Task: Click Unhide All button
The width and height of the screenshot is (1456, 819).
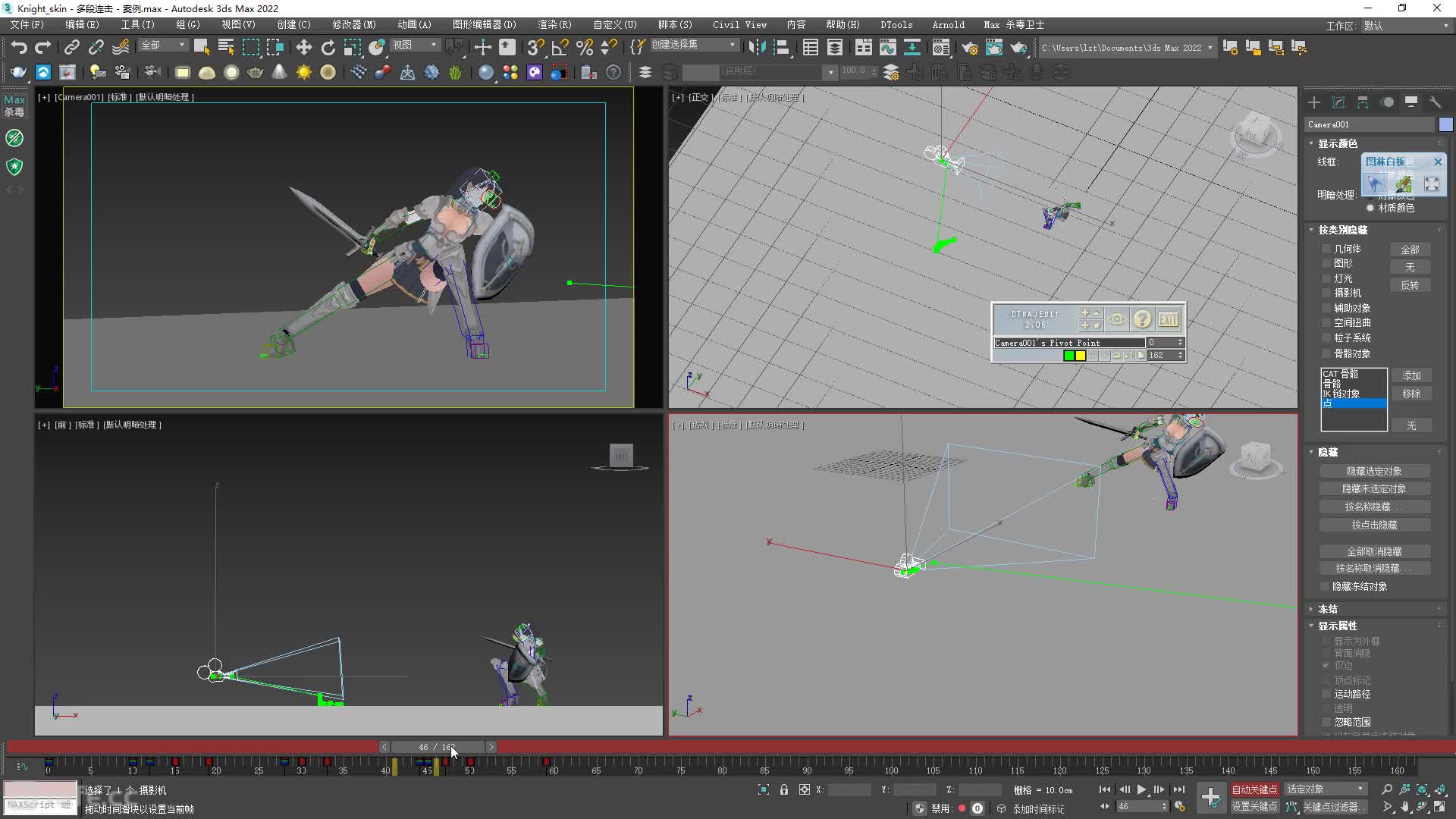Action: tap(1374, 551)
